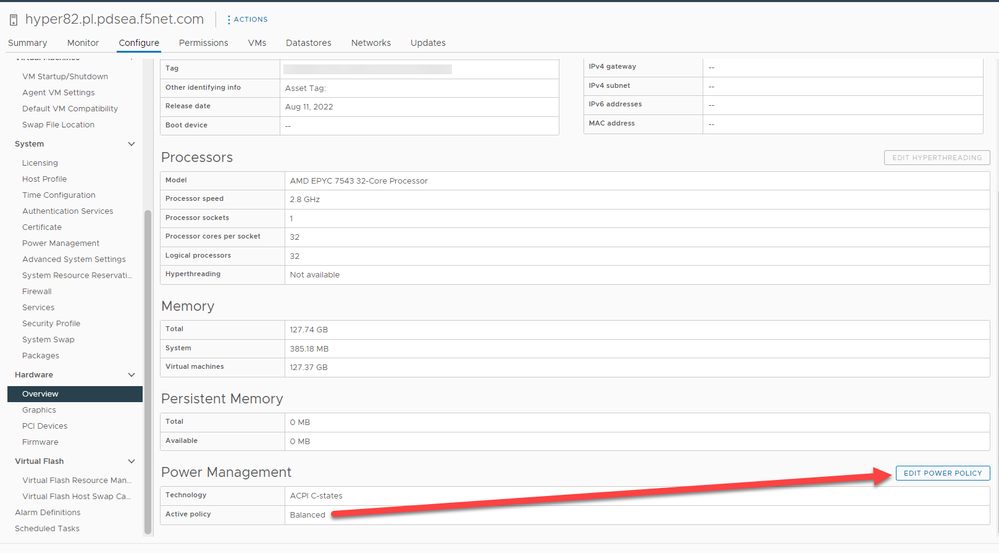Screen dimensions: 999x553
Task: Click the host icon beside hyper82.pl.pdsea.f5net.com
Action: [x=14, y=19]
